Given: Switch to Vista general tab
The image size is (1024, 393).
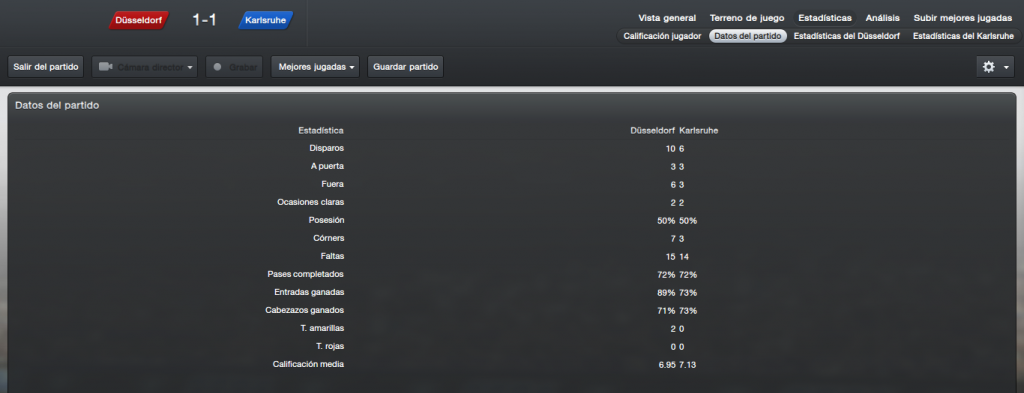Looking at the screenshot, I should (667, 18).
